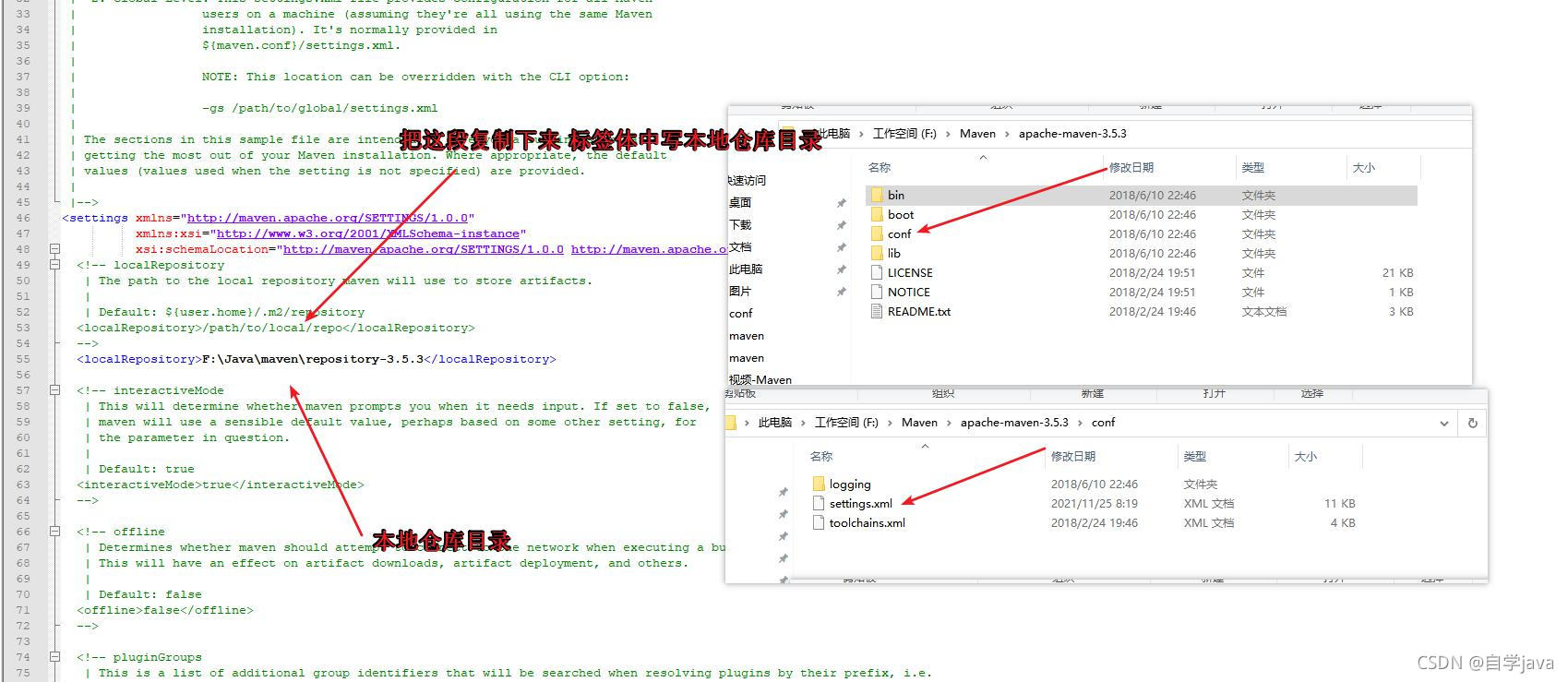This screenshot has height=682, width=1568.
Task: Click the 文本文档 type of README.txt
Action: [1263, 311]
